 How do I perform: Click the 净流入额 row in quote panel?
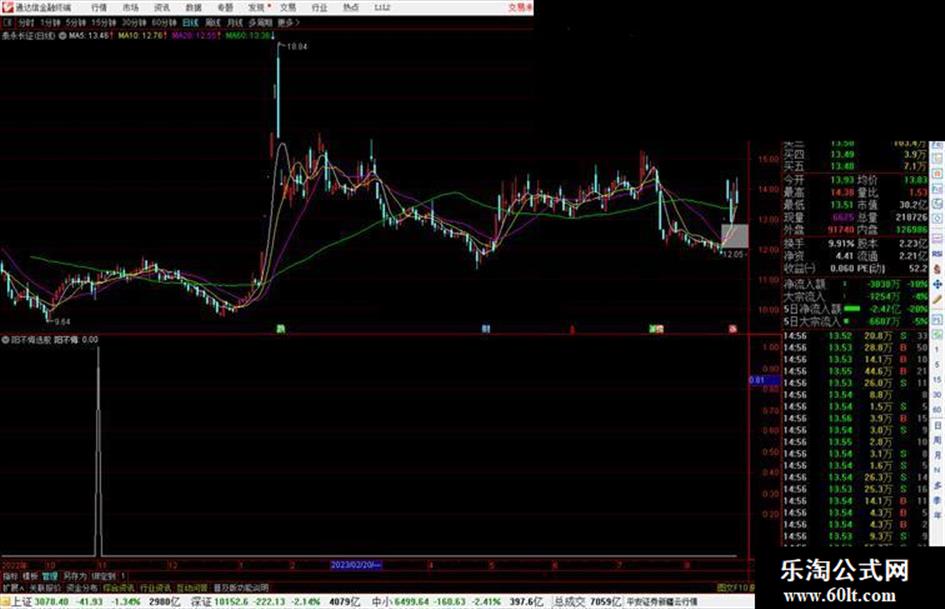856,284
